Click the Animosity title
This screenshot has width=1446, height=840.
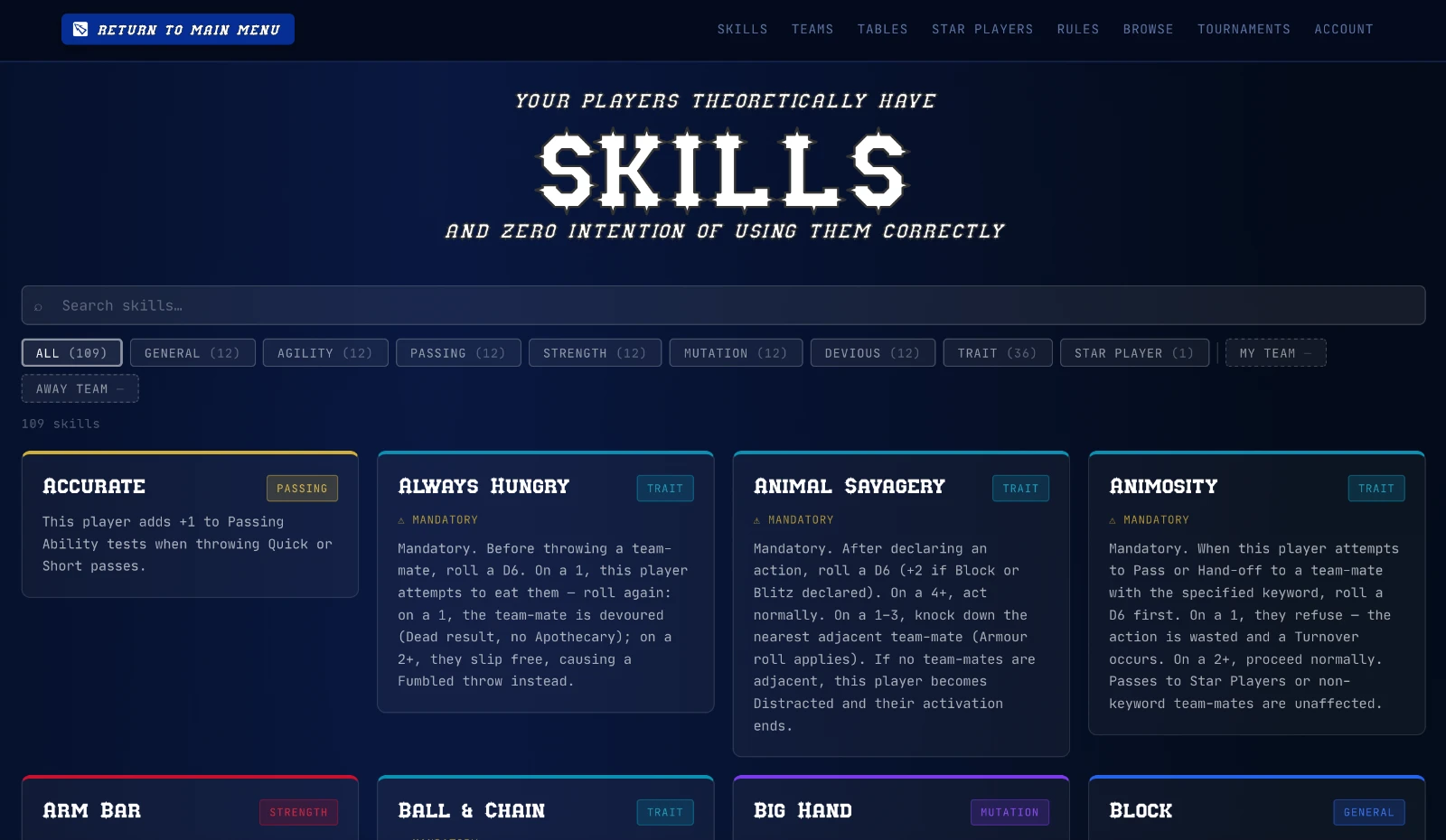[x=1163, y=487]
